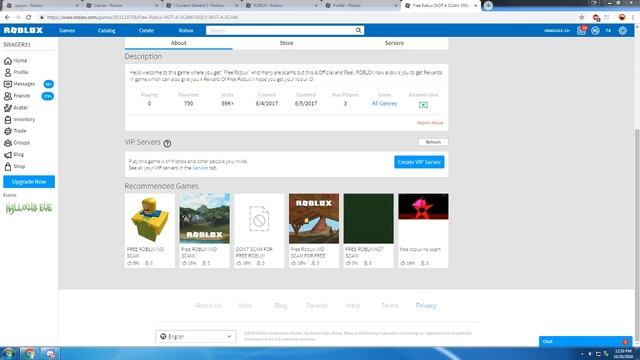Viewport: 640px width, 360px height.
Task: Click the Roblox logo in the header
Action: (23, 30)
